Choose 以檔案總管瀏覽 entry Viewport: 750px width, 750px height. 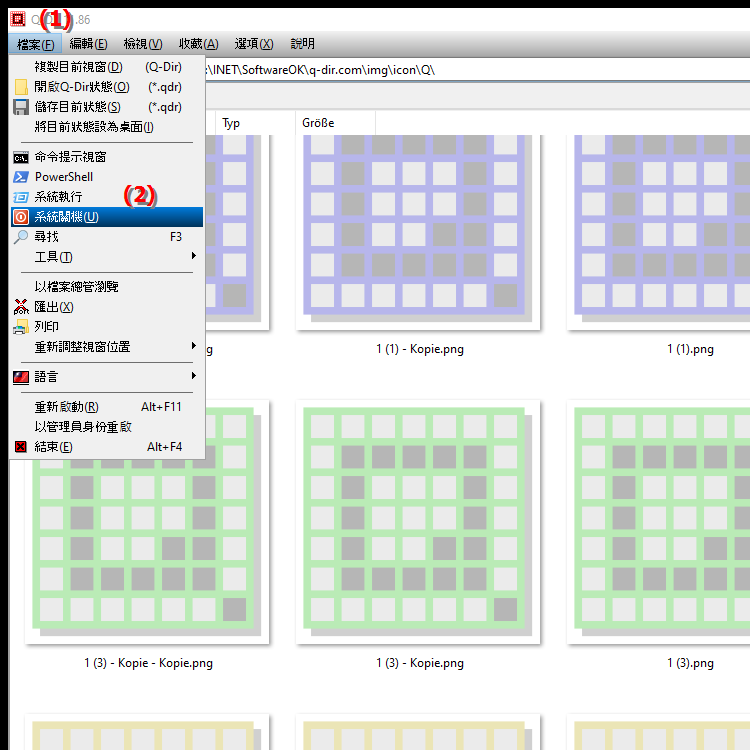click(107, 287)
